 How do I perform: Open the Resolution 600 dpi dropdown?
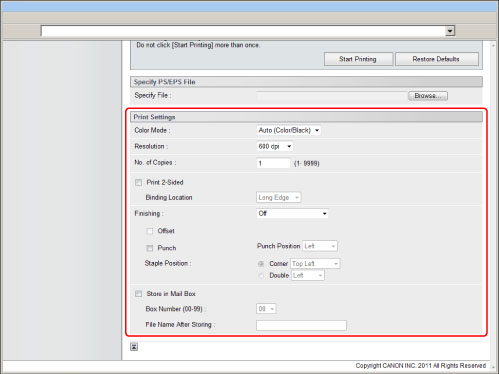274,146
